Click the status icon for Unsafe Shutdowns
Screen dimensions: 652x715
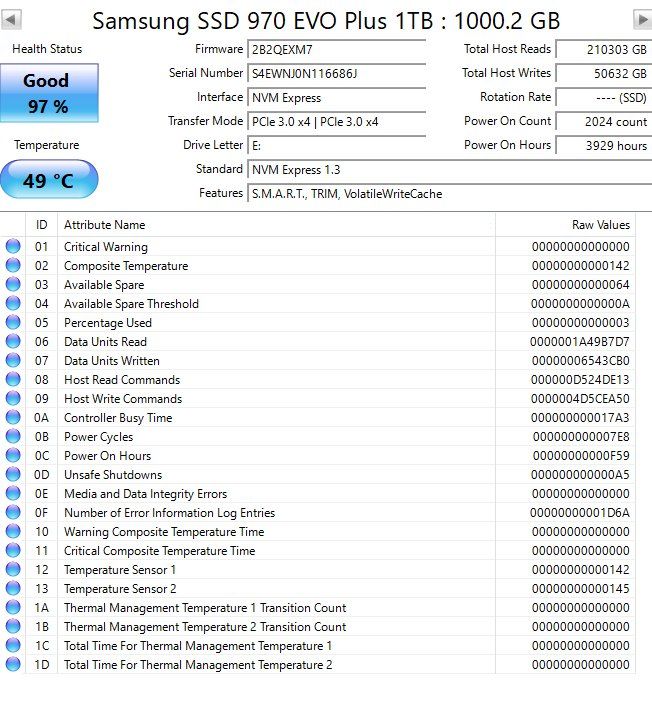tap(13, 474)
